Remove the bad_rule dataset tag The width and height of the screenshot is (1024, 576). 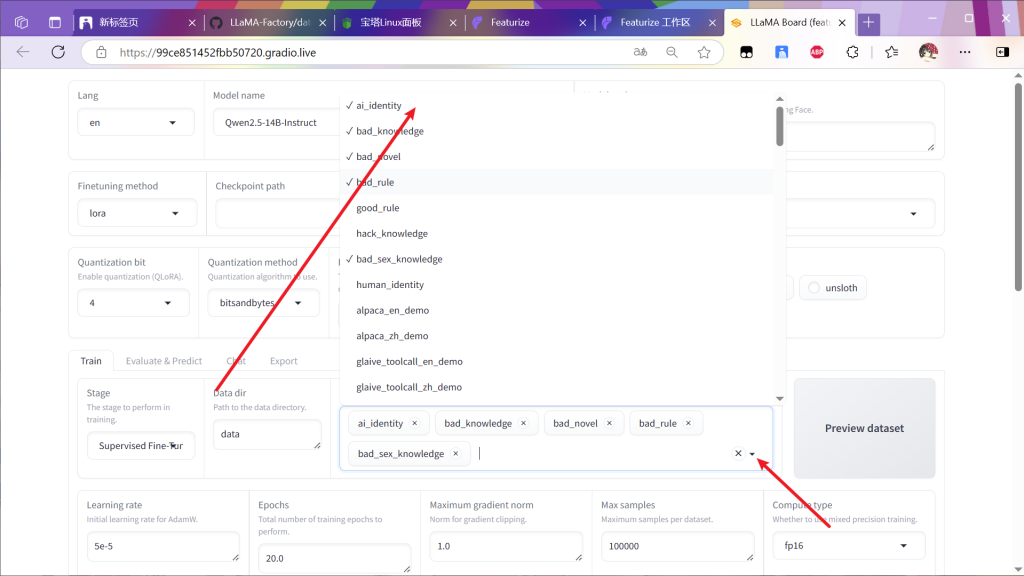(x=688, y=423)
